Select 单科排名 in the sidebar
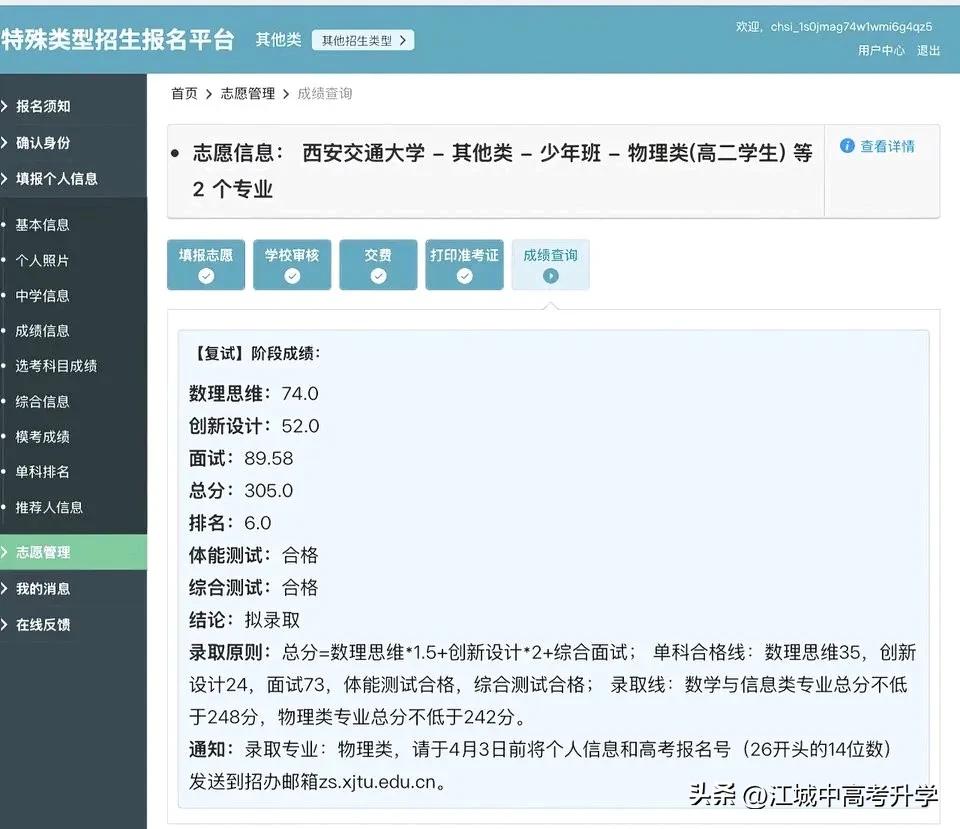Image resolution: width=960 pixels, height=829 pixels. [42, 472]
